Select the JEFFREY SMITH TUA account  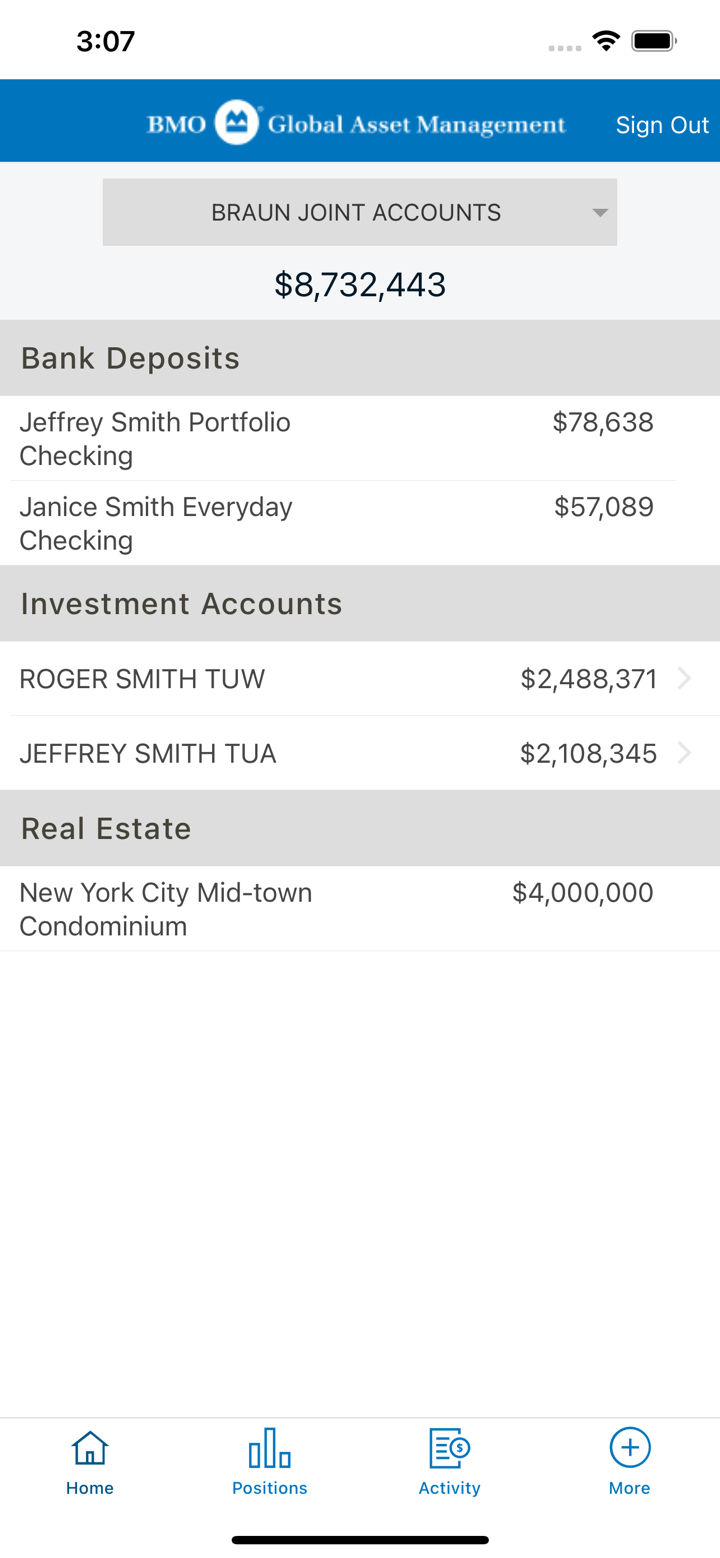click(x=148, y=753)
